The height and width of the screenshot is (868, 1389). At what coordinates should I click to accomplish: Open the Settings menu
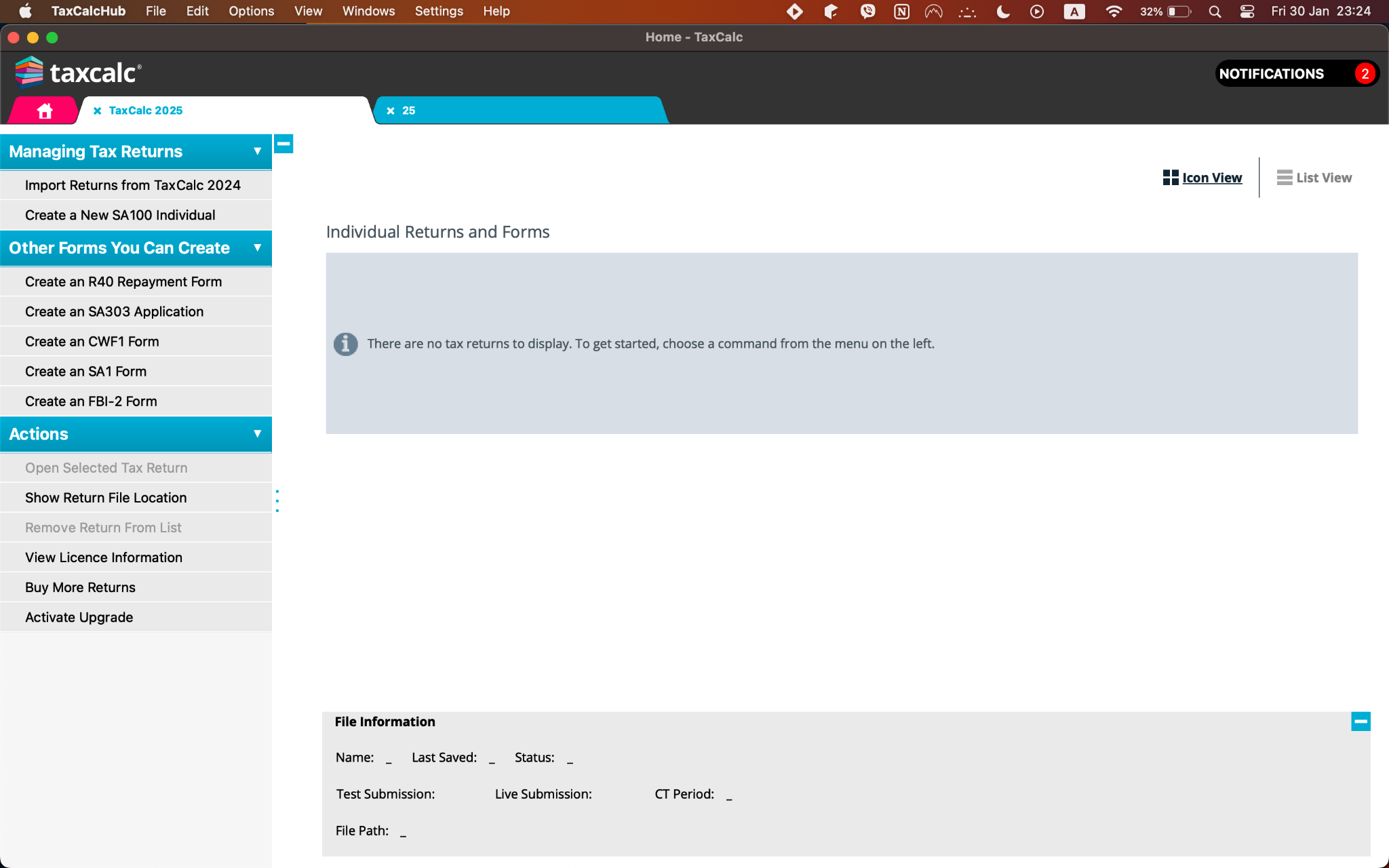tap(439, 12)
